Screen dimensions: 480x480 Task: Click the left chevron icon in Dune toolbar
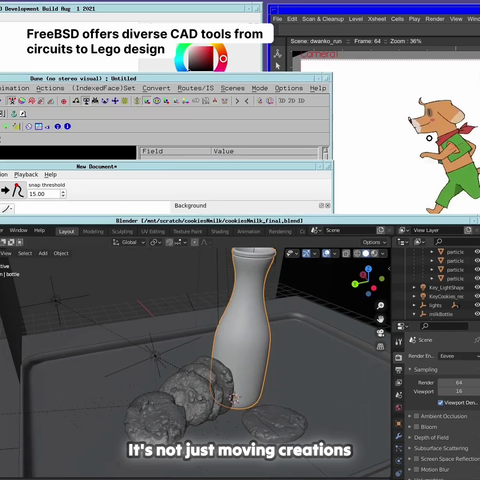pos(247,101)
